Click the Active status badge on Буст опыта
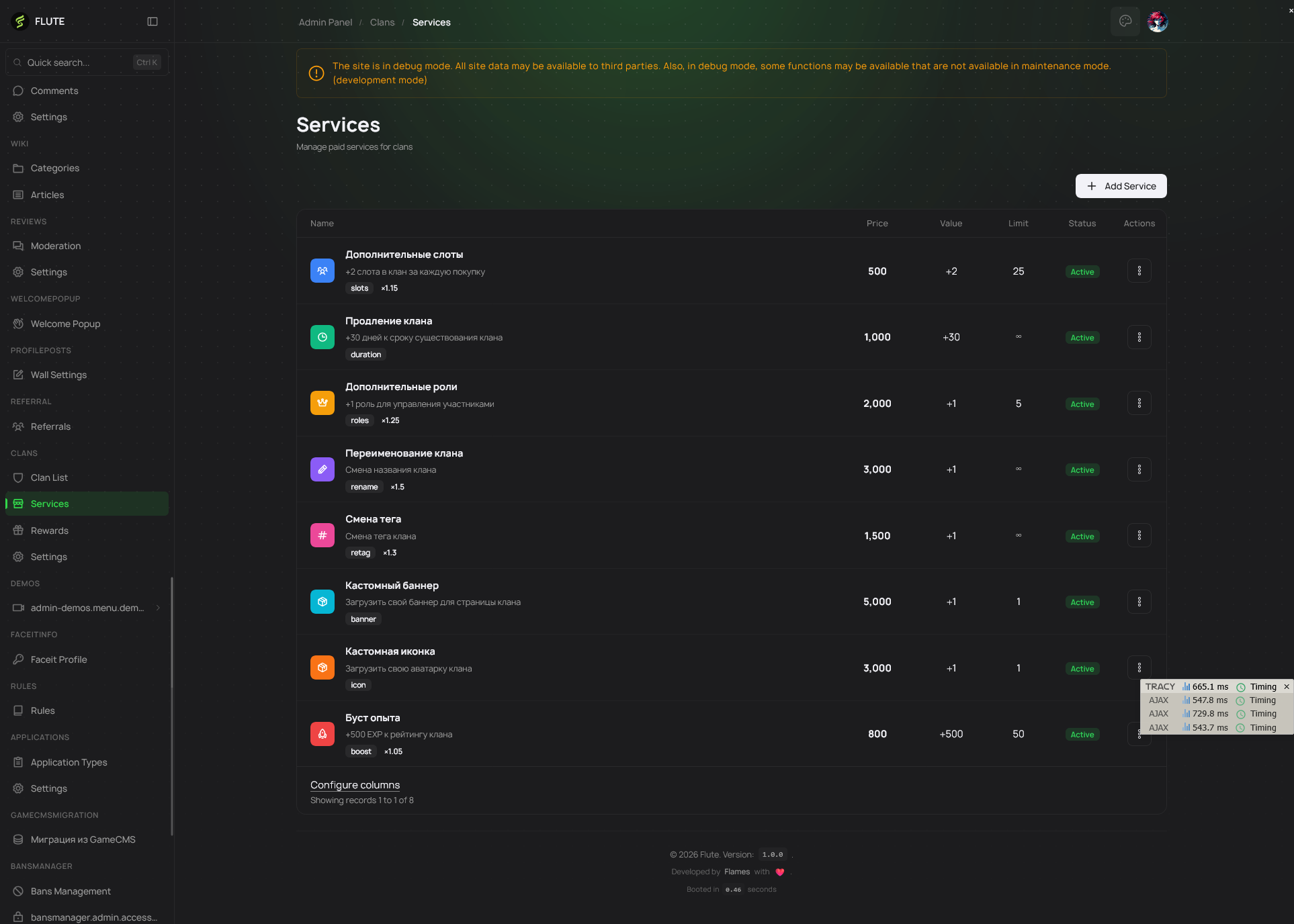1294x924 pixels. (x=1082, y=734)
